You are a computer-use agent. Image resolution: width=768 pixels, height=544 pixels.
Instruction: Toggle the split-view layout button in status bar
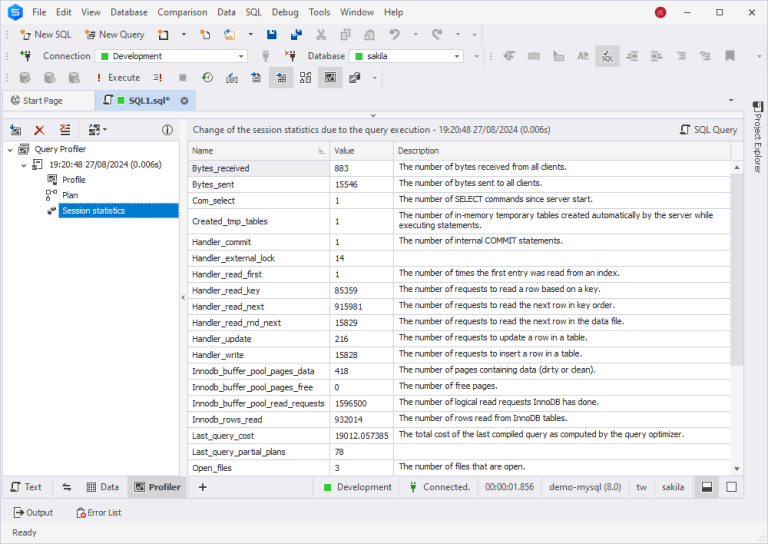pyautogui.click(x=706, y=487)
